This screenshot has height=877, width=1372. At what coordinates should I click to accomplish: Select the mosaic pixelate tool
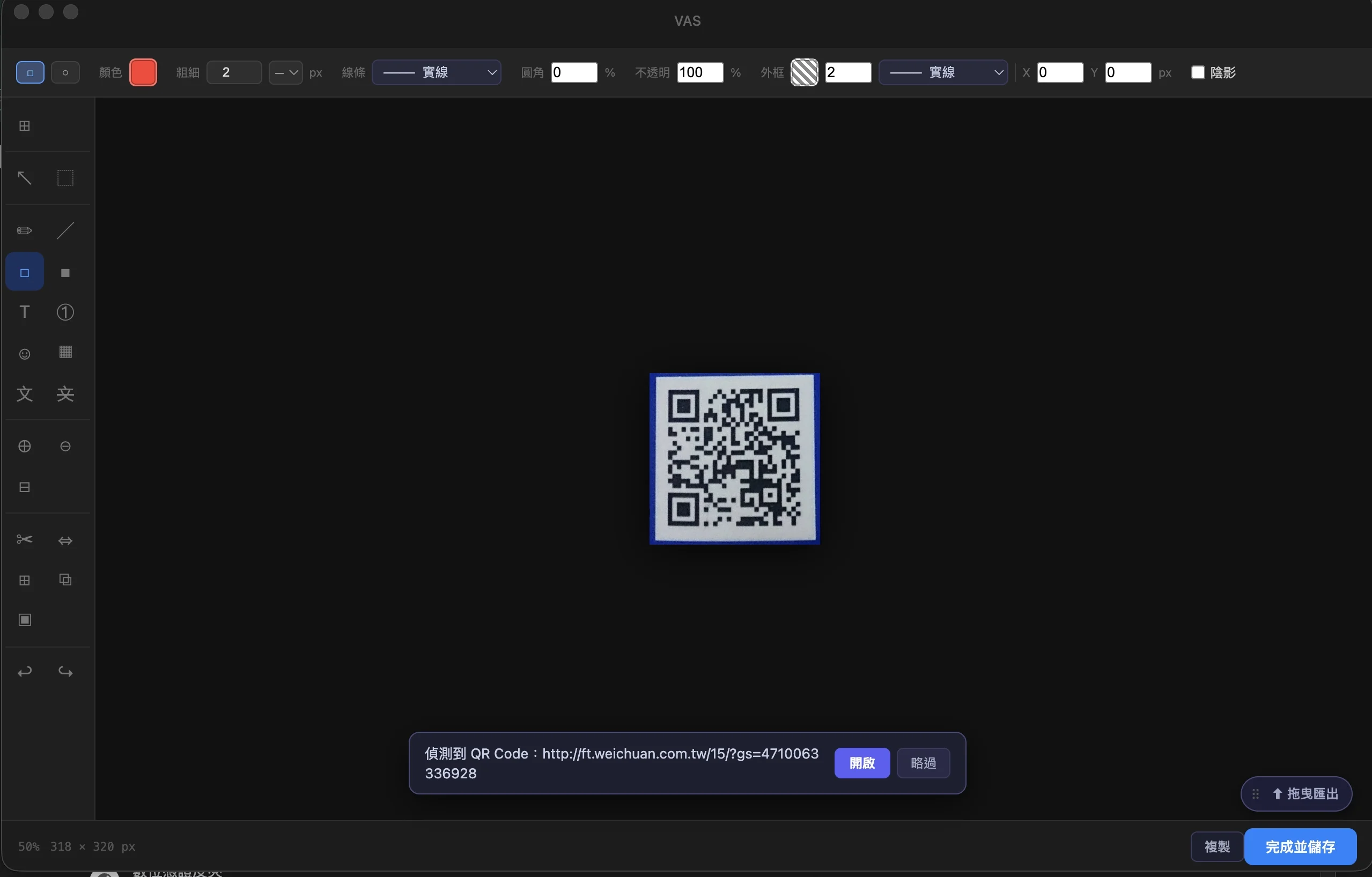(65, 353)
